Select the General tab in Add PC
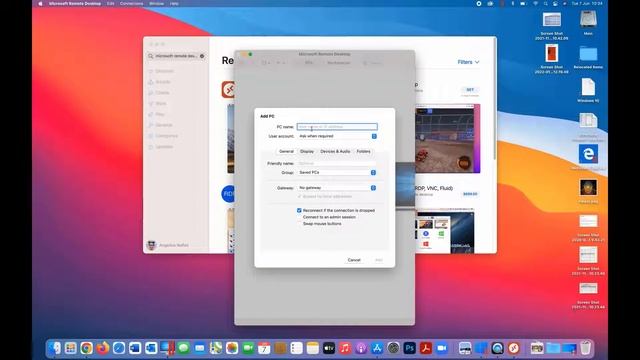Viewport: 640px width, 360px height. click(x=286, y=151)
